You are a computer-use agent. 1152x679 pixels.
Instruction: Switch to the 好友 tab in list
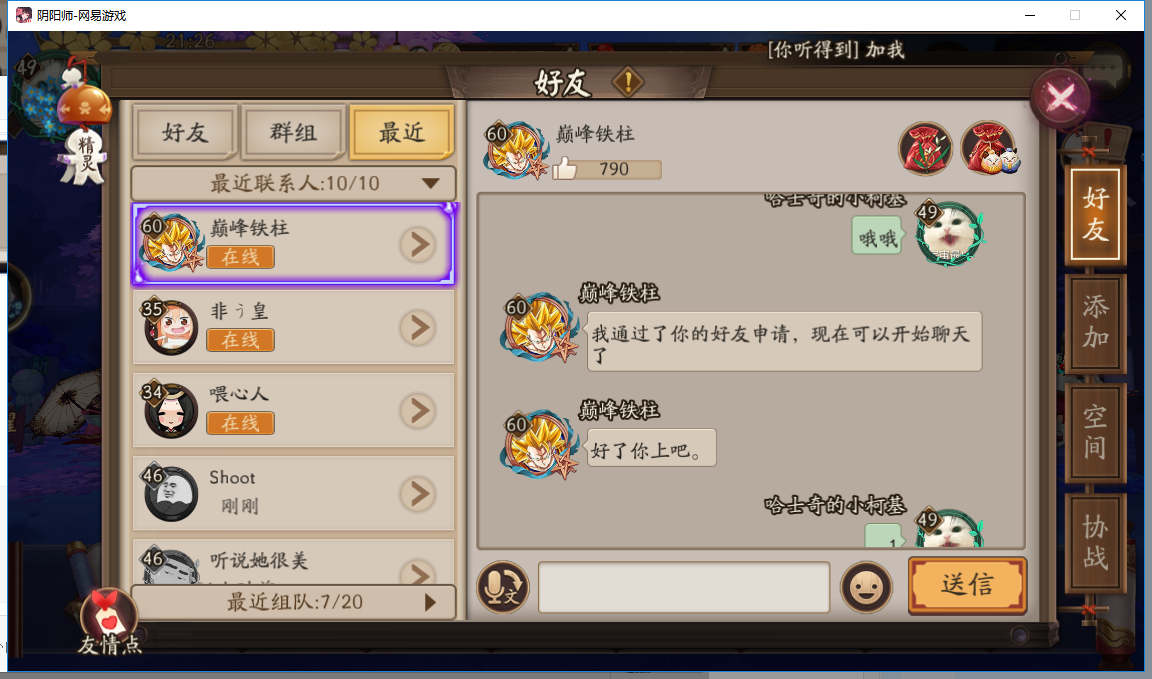185,132
